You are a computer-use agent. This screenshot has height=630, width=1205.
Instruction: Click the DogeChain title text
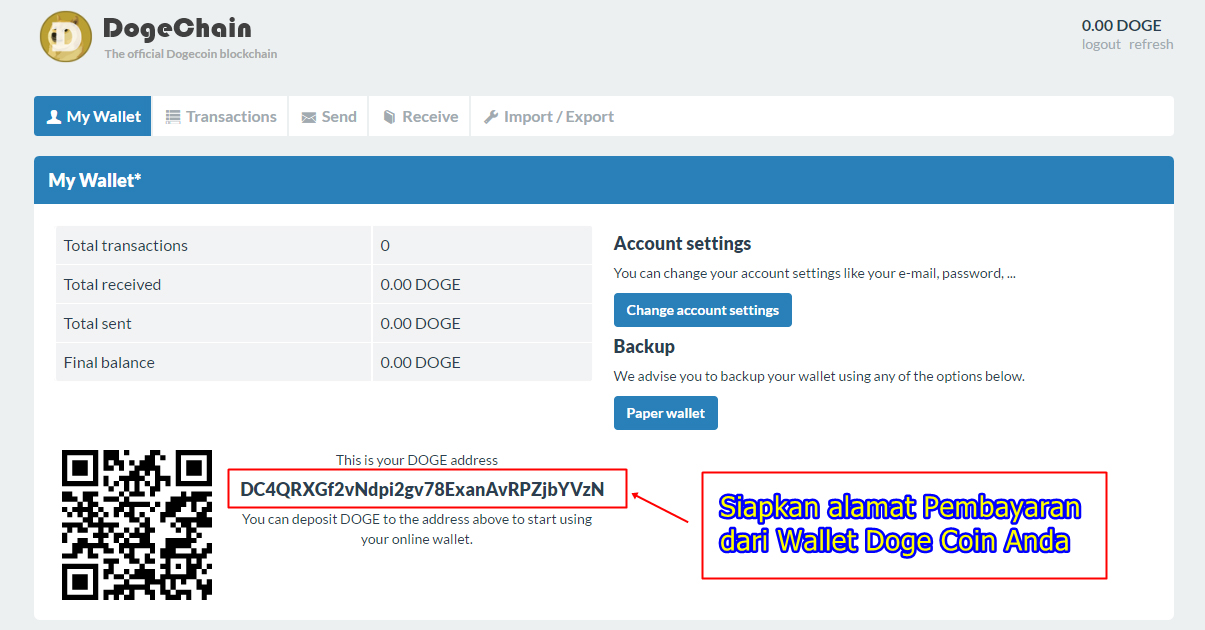177,28
